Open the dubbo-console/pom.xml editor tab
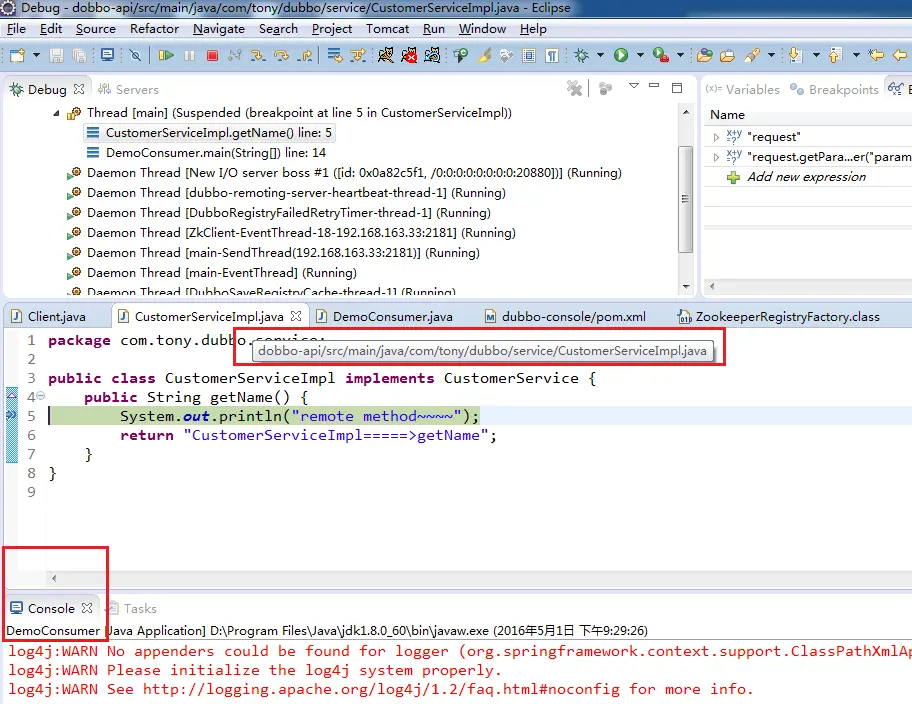The image size is (912, 704). click(x=565, y=317)
